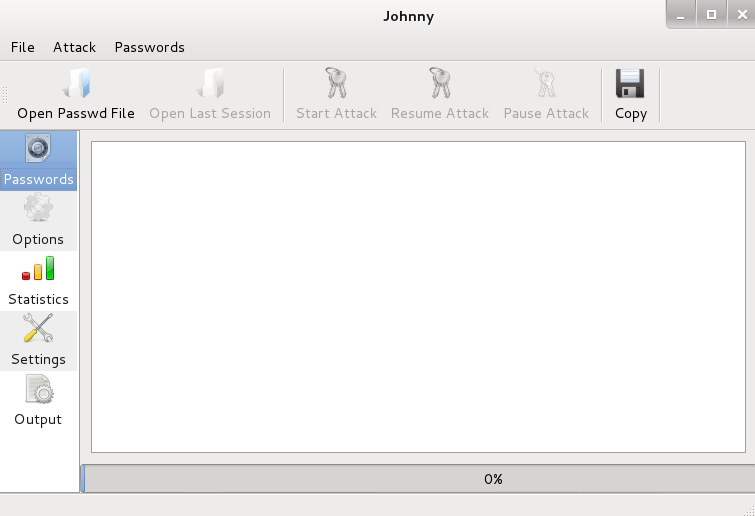This screenshot has height=516, width=755.
Task: Select the Passwords sidebar tab
Action: 39,161
